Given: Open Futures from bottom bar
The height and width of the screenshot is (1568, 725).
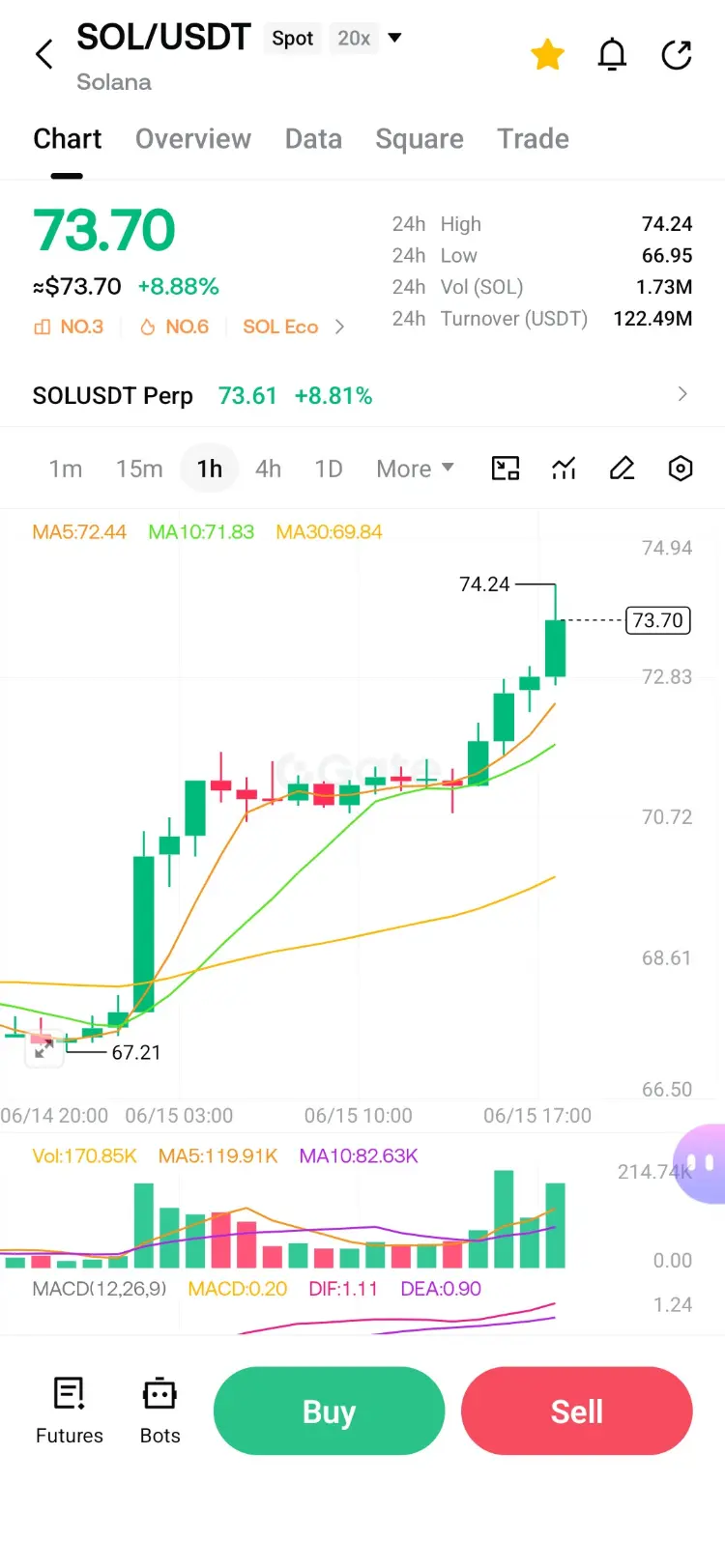Looking at the screenshot, I should pyautogui.click(x=70, y=1411).
